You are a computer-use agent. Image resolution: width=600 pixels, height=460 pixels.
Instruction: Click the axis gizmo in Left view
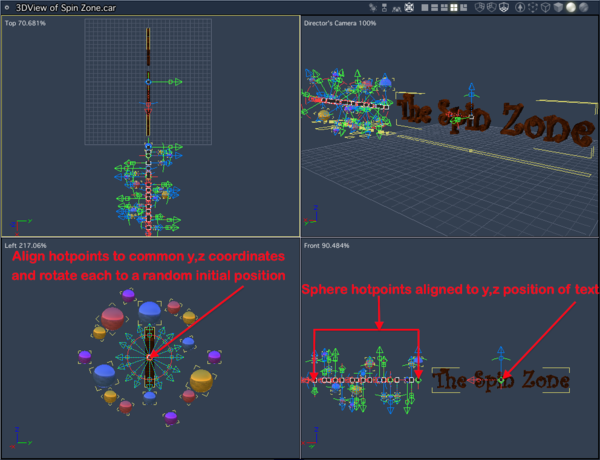pos(20,437)
